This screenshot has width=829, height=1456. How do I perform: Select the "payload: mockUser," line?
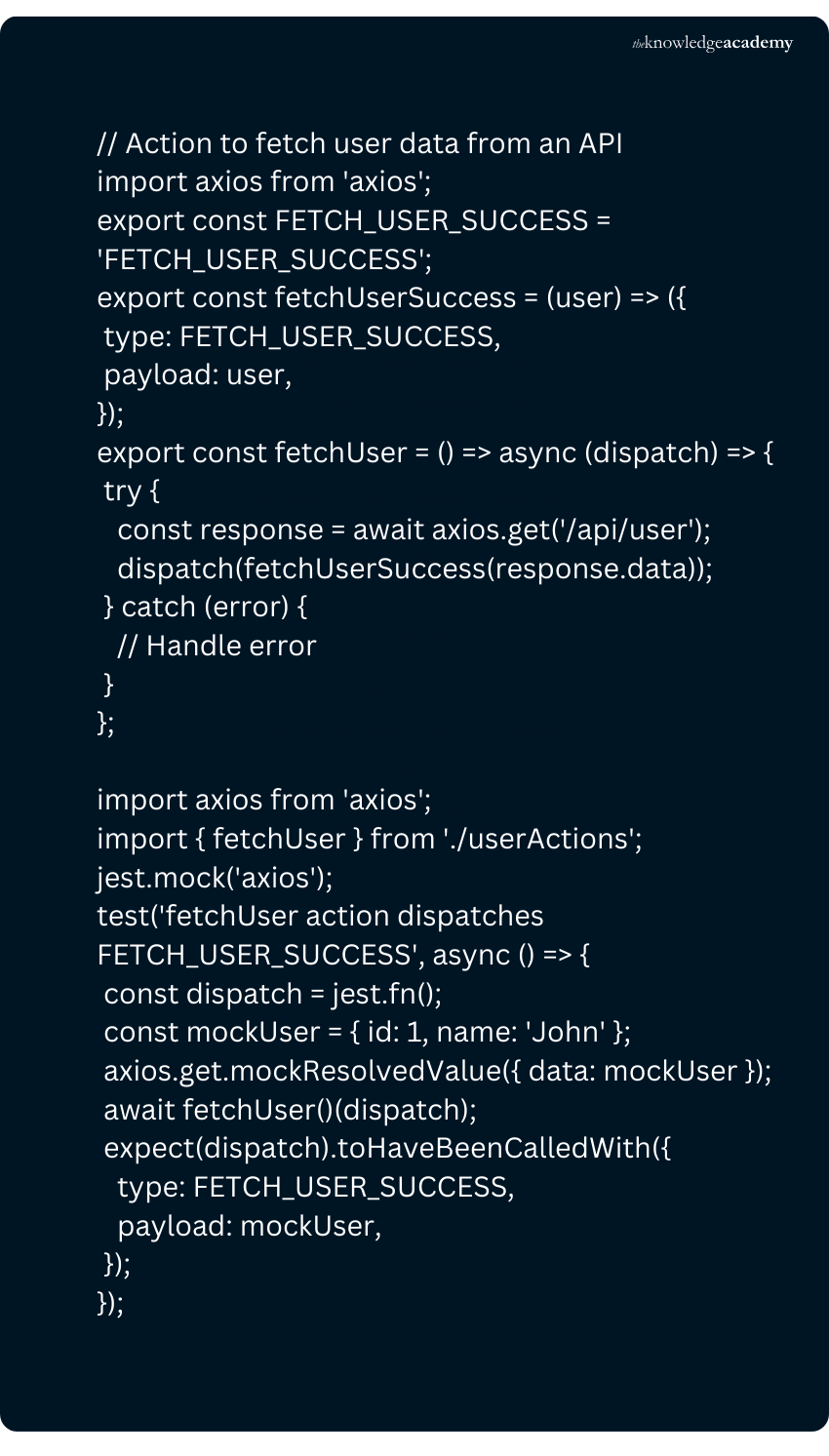249,1226
